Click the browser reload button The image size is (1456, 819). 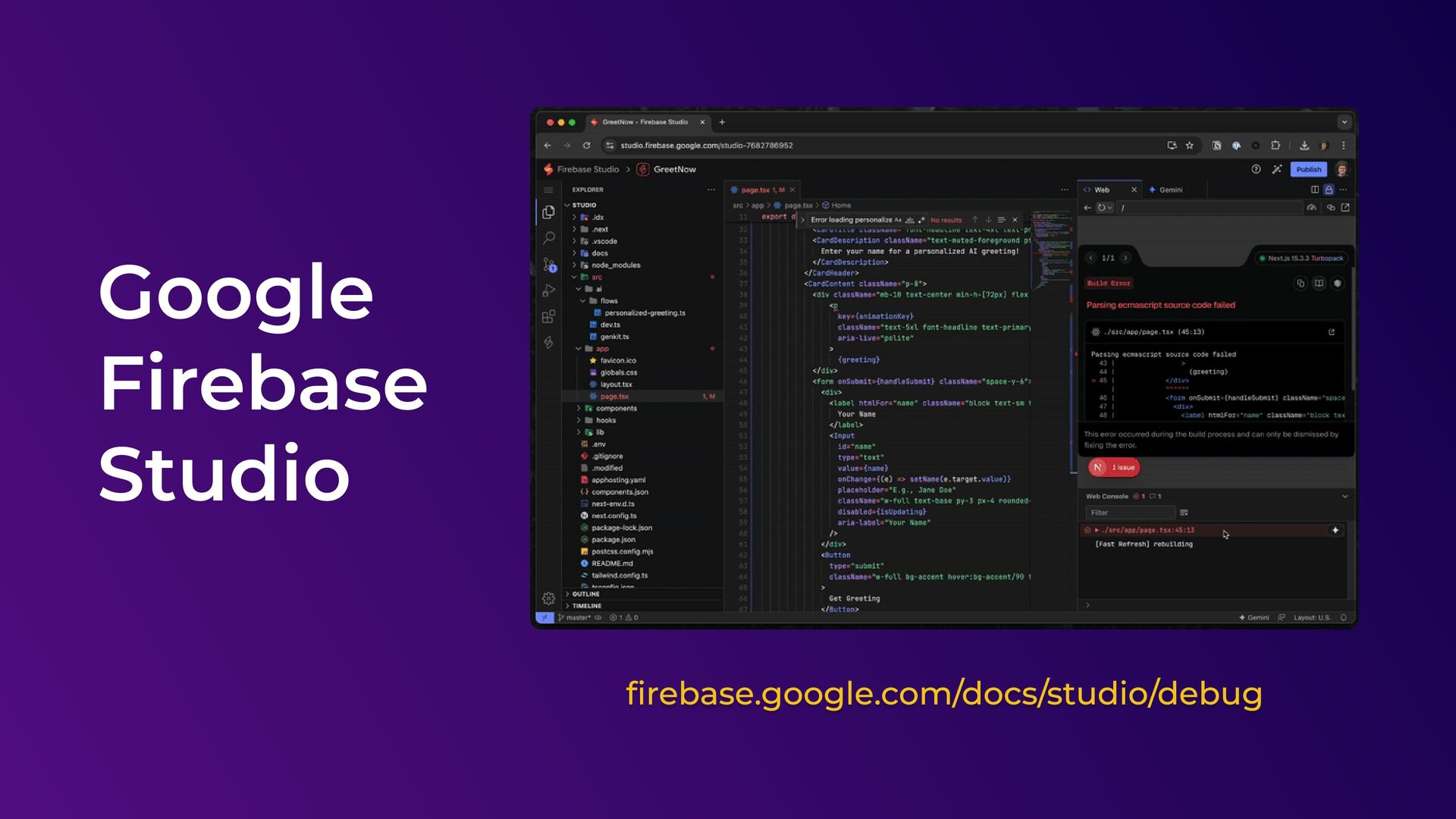586,146
